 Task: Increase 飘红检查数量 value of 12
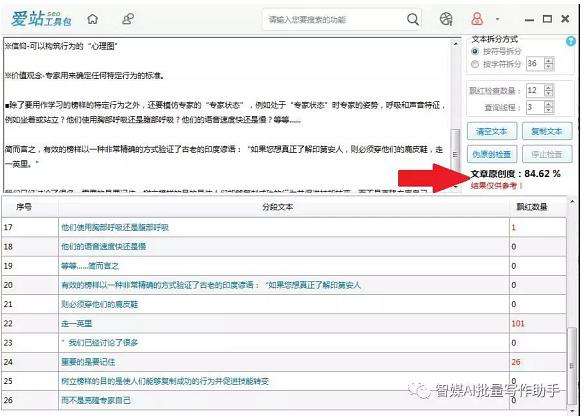click(549, 87)
